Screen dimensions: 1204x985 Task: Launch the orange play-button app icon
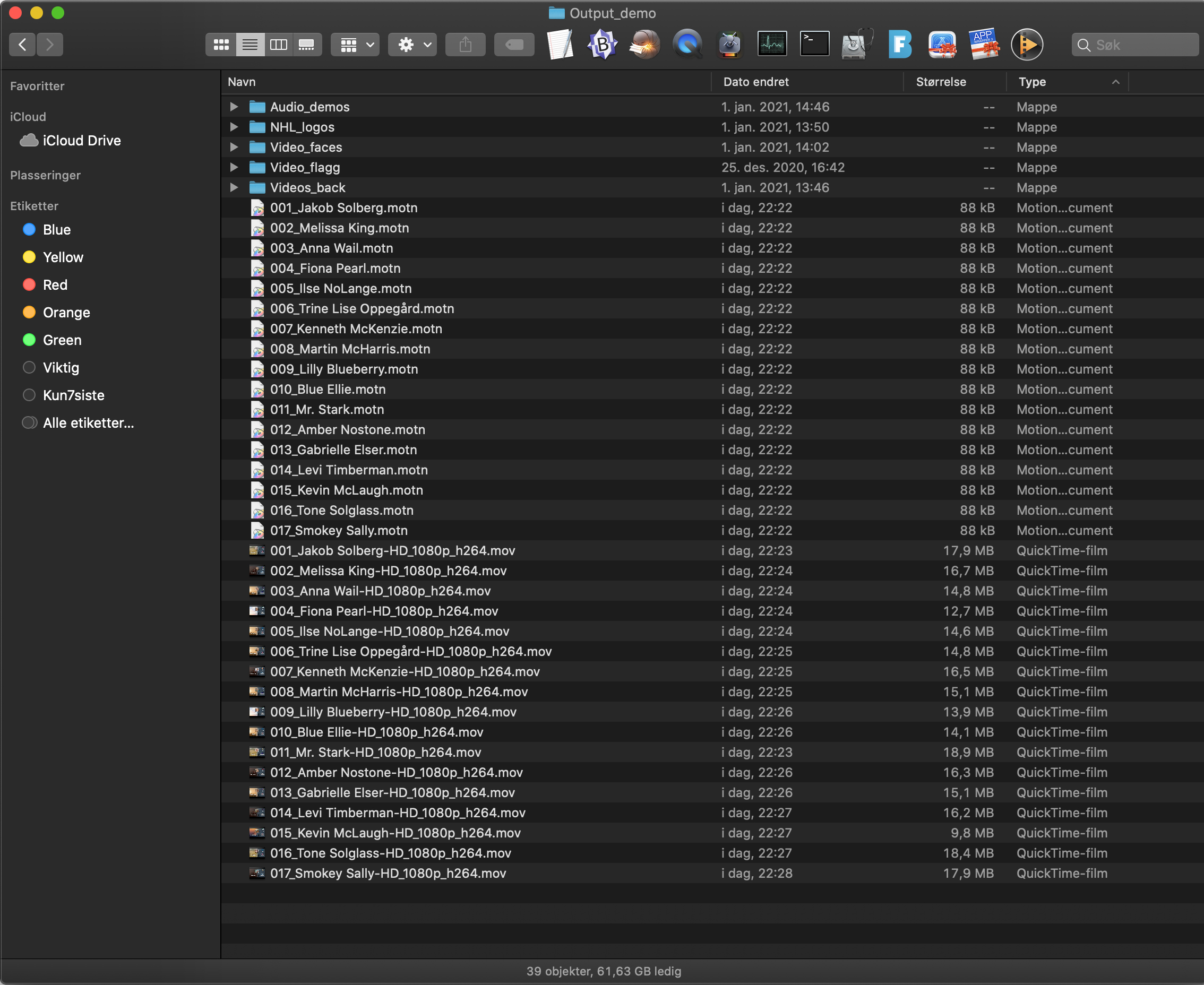(1027, 44)
